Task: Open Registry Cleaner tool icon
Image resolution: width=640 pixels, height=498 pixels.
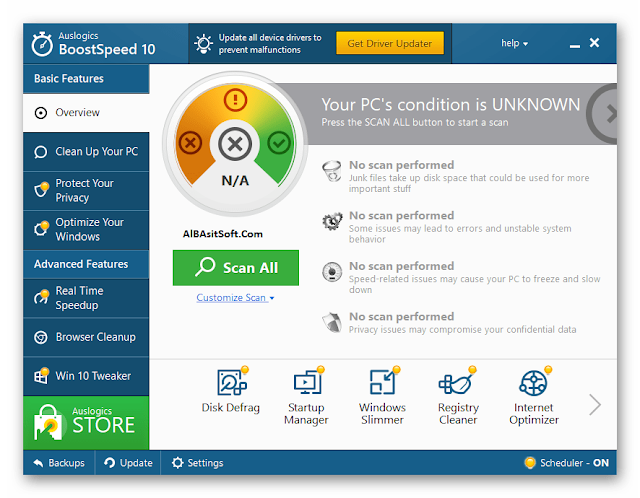Action: 457,382
